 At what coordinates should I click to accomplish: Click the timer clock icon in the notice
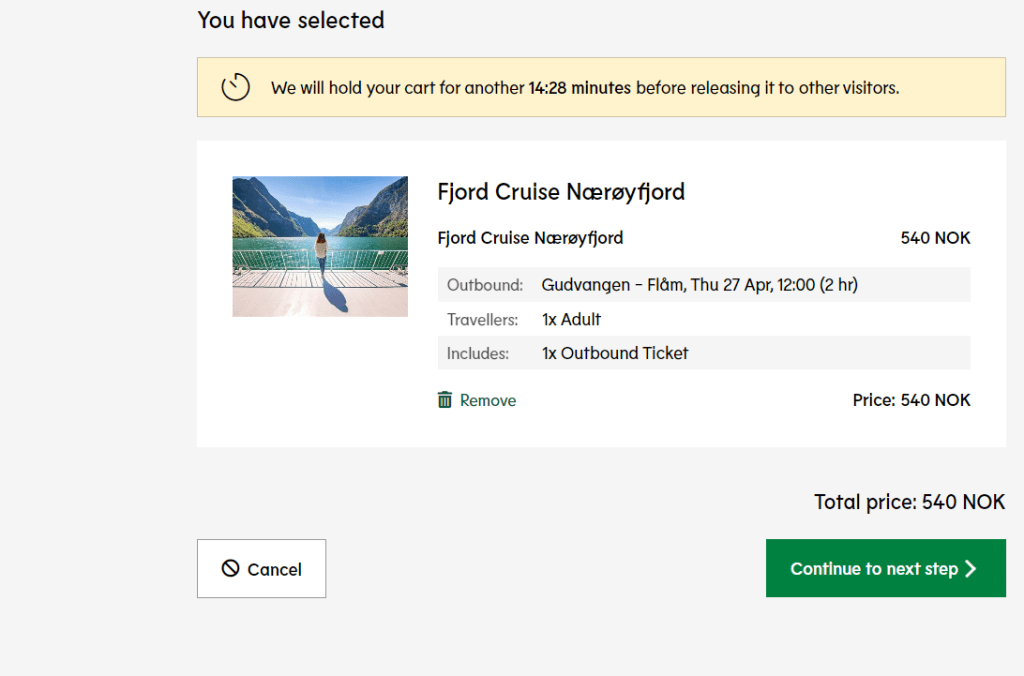(x=236, y=87)
